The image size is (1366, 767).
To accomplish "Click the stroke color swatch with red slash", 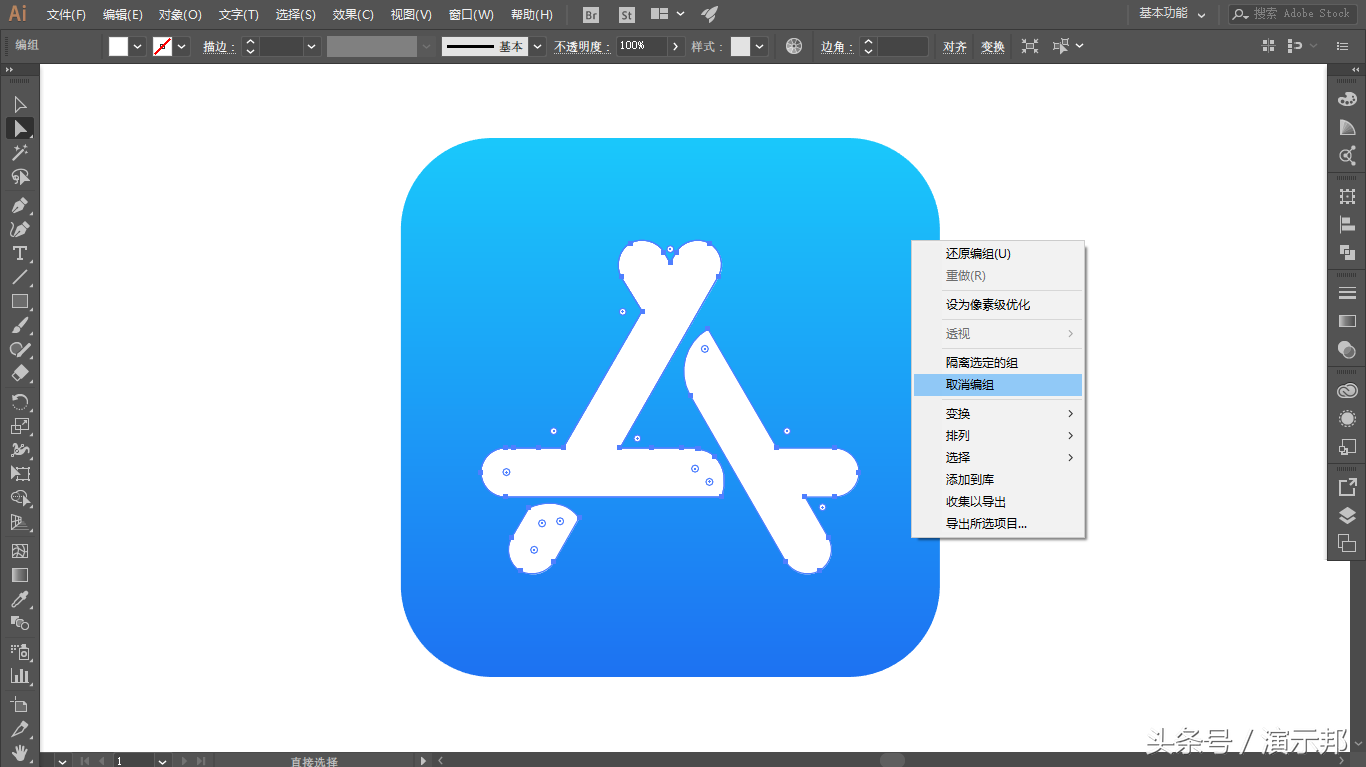I will (x=163, y=46).
